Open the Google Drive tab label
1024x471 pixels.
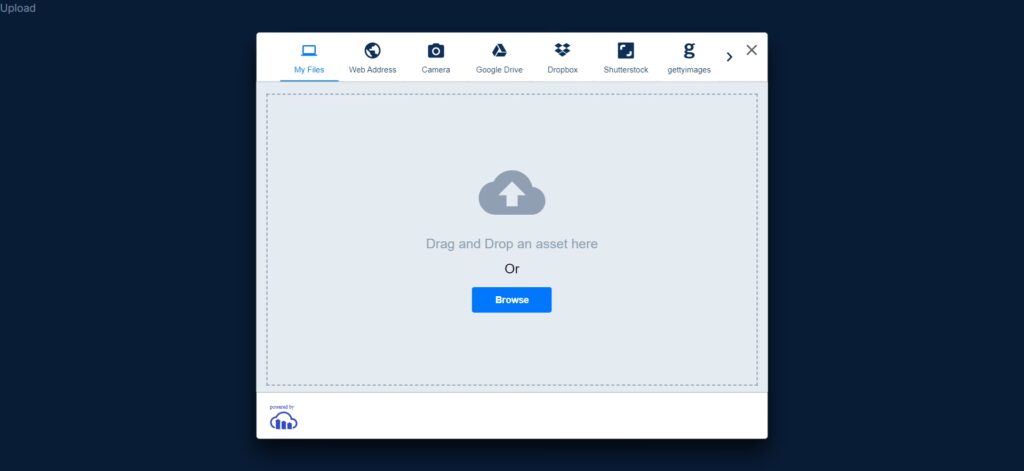click(499, 70)
